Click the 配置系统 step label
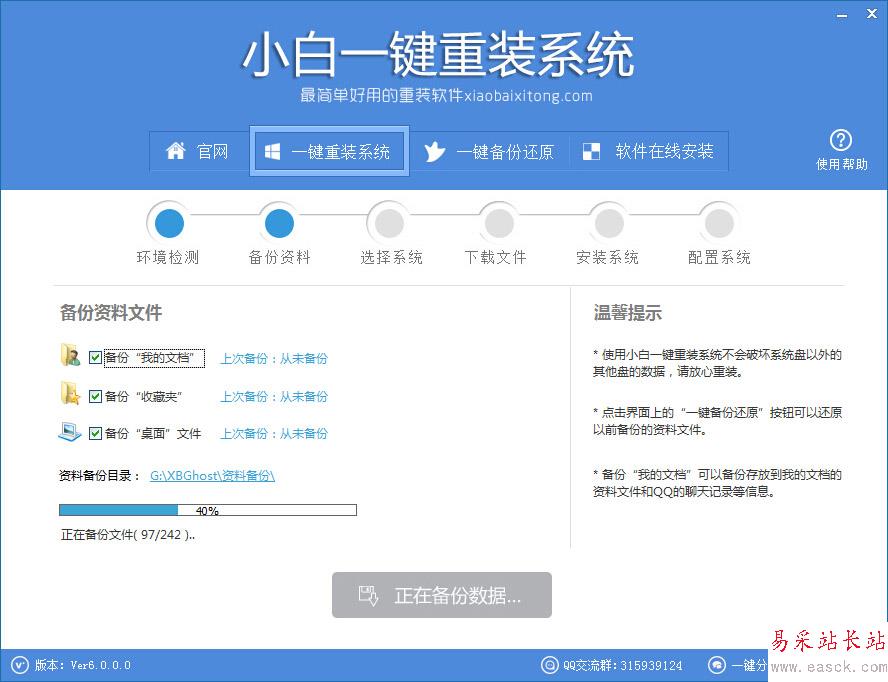The image size is (888, 682). coord(719,258)
